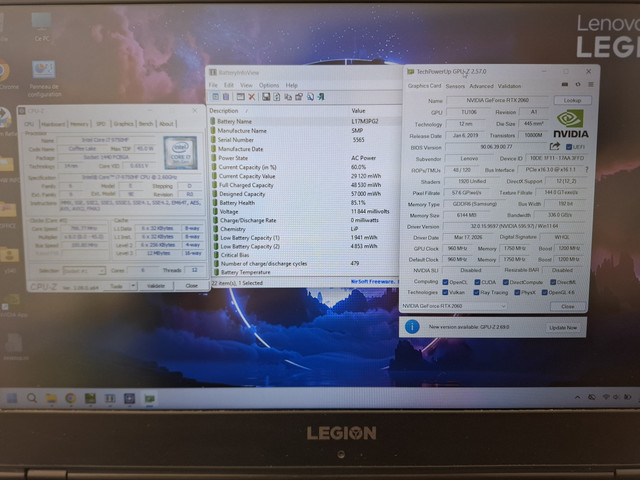
Task: Click the Find magnifier icon in BatteryInfoView toolbar
Action: click(310, 97)
